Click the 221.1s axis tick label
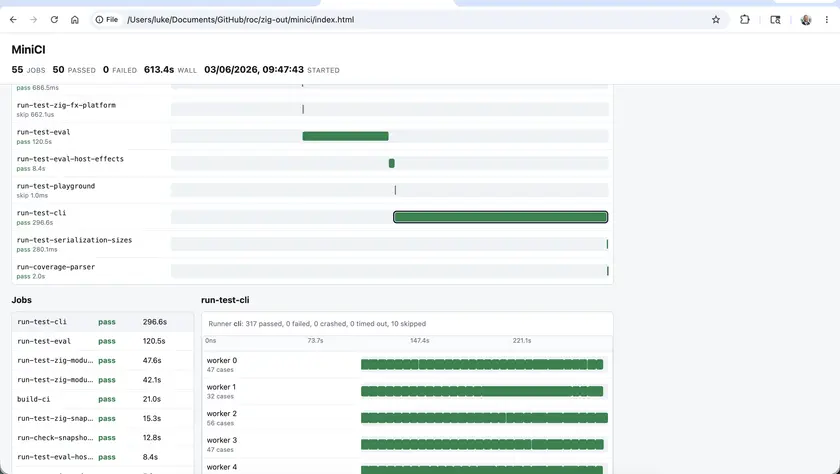The height and width of the screenshot is (474, 840). pyautogui.click(x=522, y=341)
